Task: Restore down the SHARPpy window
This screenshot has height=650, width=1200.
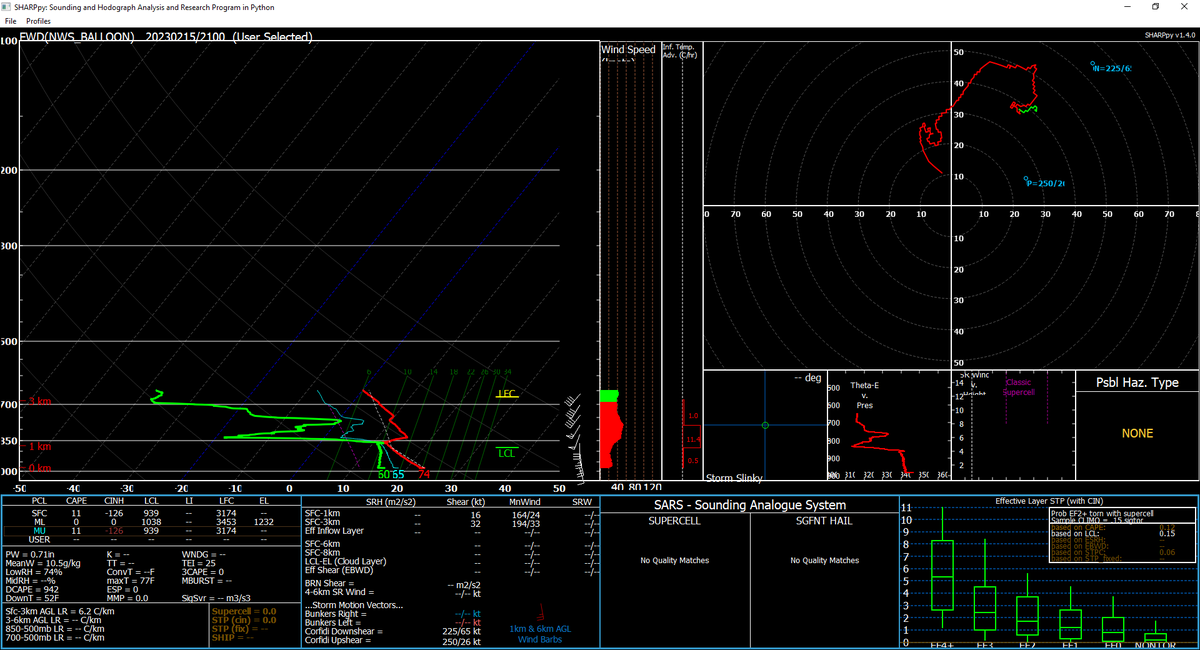Action: coord(1155,6)
